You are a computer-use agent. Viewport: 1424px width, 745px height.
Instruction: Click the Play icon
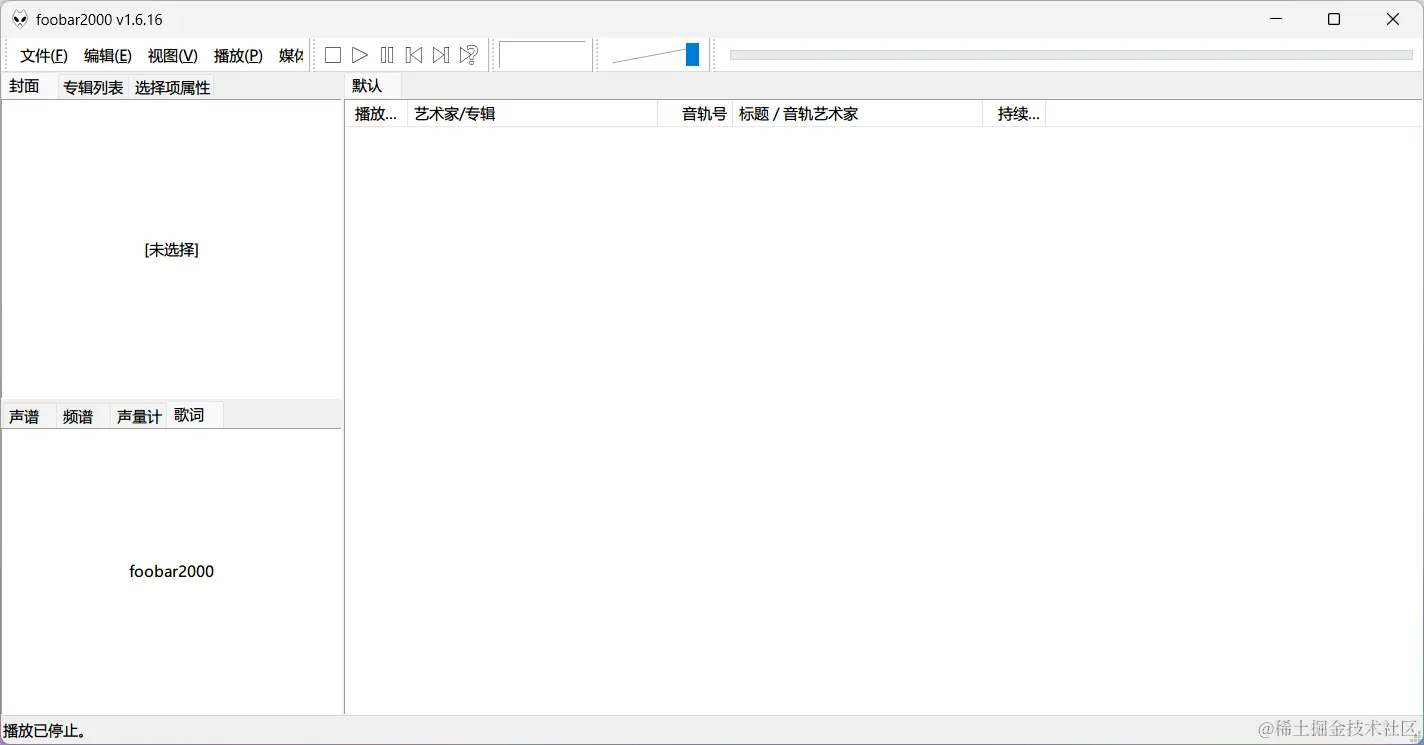click(x=360, y=55)
